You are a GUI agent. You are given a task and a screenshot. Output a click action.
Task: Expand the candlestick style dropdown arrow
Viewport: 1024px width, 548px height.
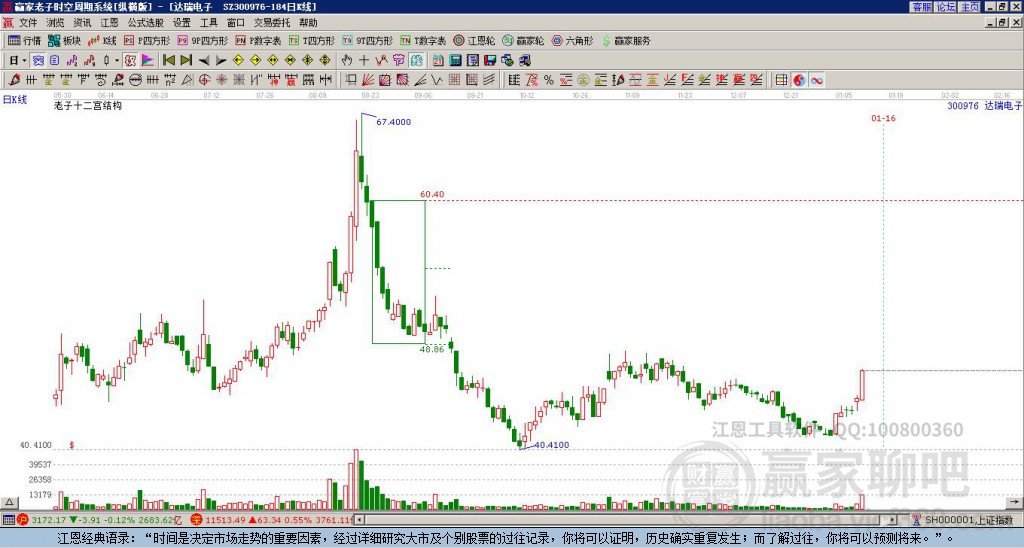117,60
